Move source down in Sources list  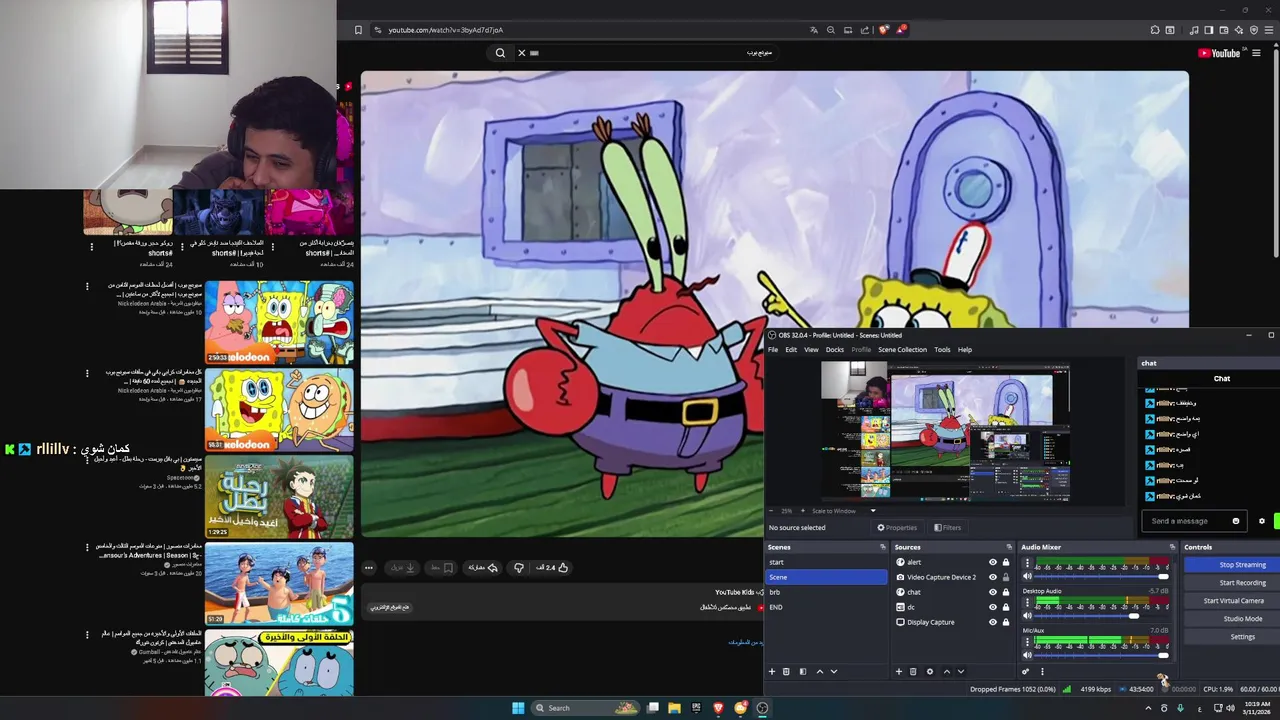(x=961, y=672)
